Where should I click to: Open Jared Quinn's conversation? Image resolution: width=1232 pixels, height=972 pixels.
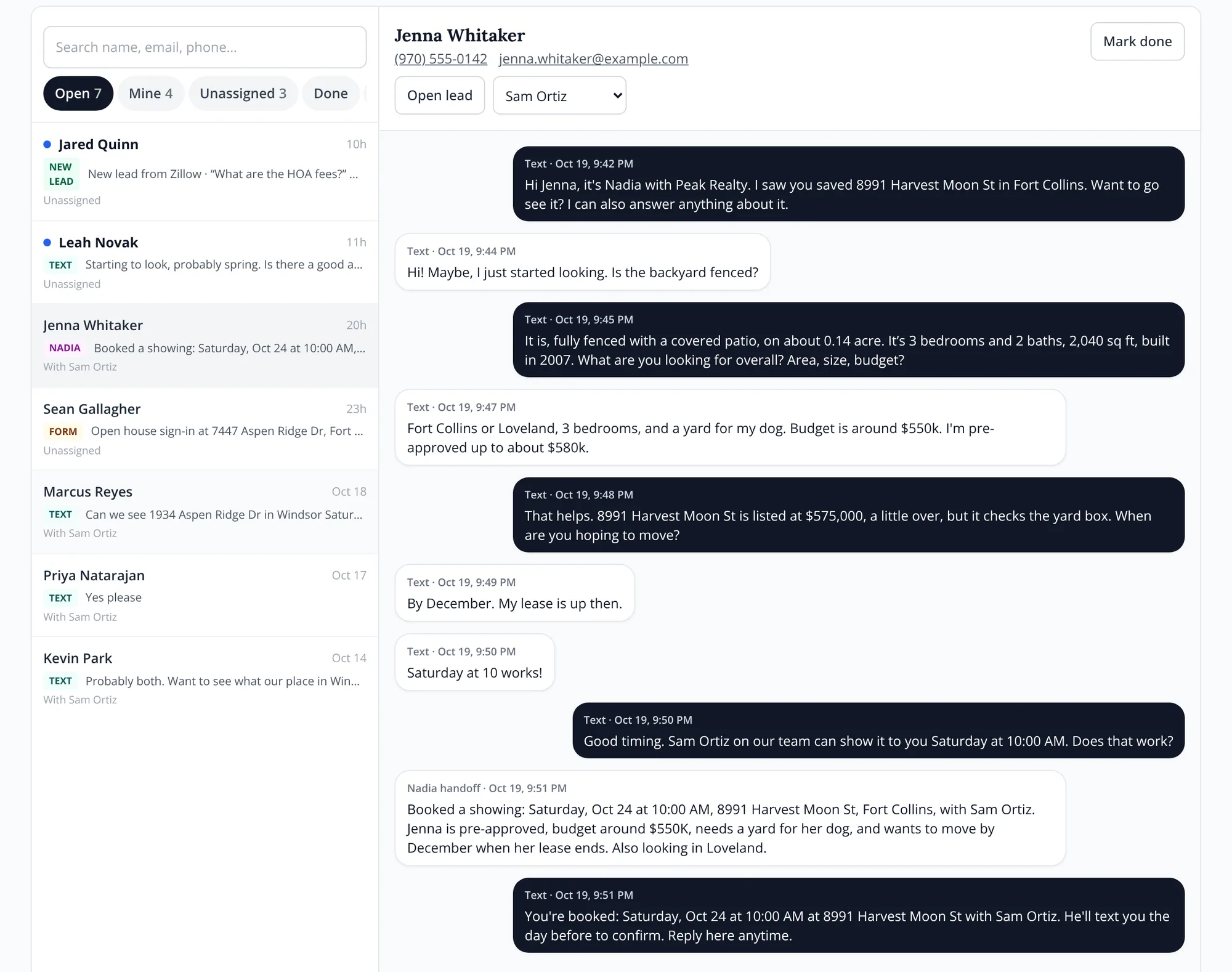[205, 172]
